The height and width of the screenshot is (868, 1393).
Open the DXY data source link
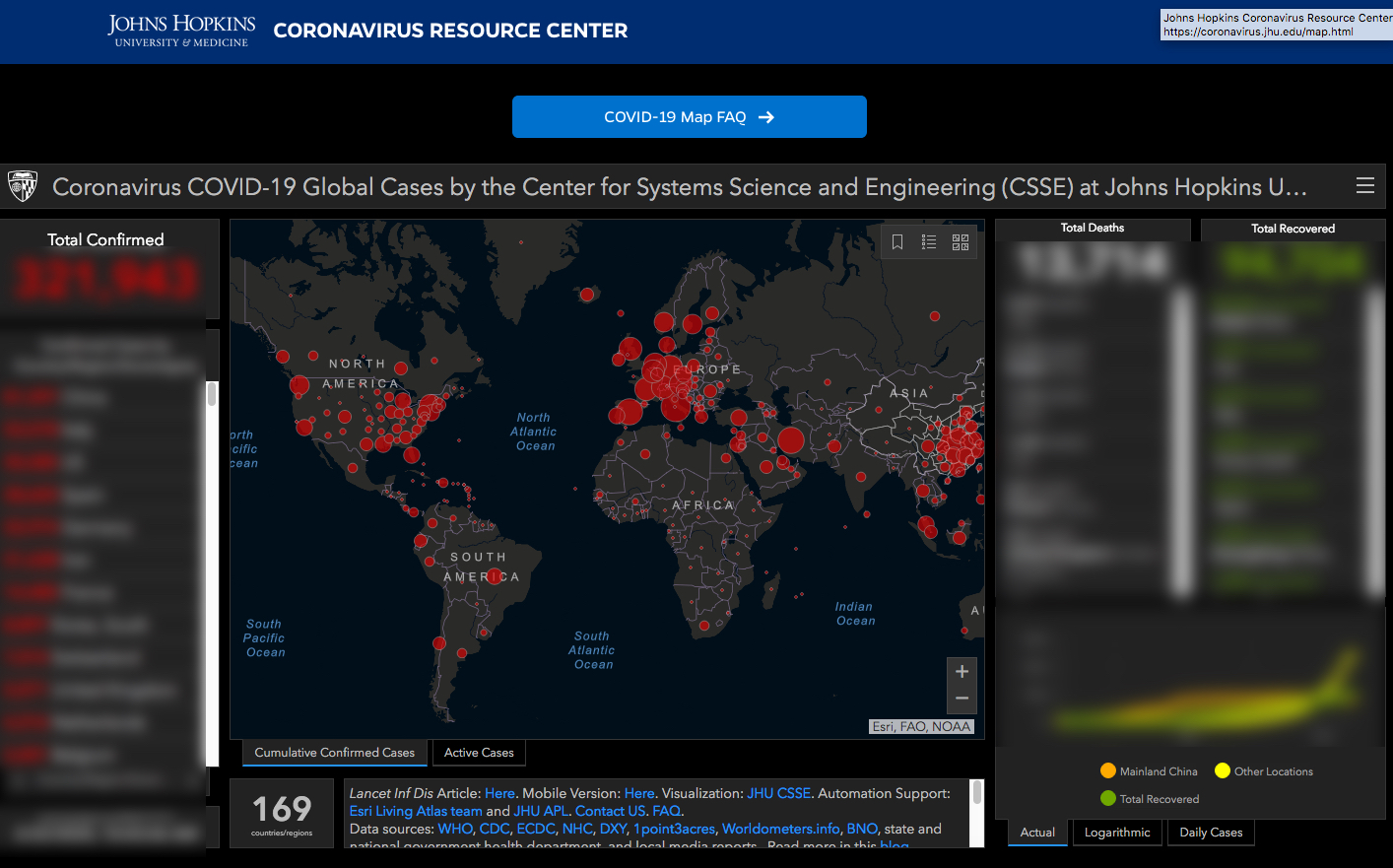pyautogui.click(x=613, y=829)
